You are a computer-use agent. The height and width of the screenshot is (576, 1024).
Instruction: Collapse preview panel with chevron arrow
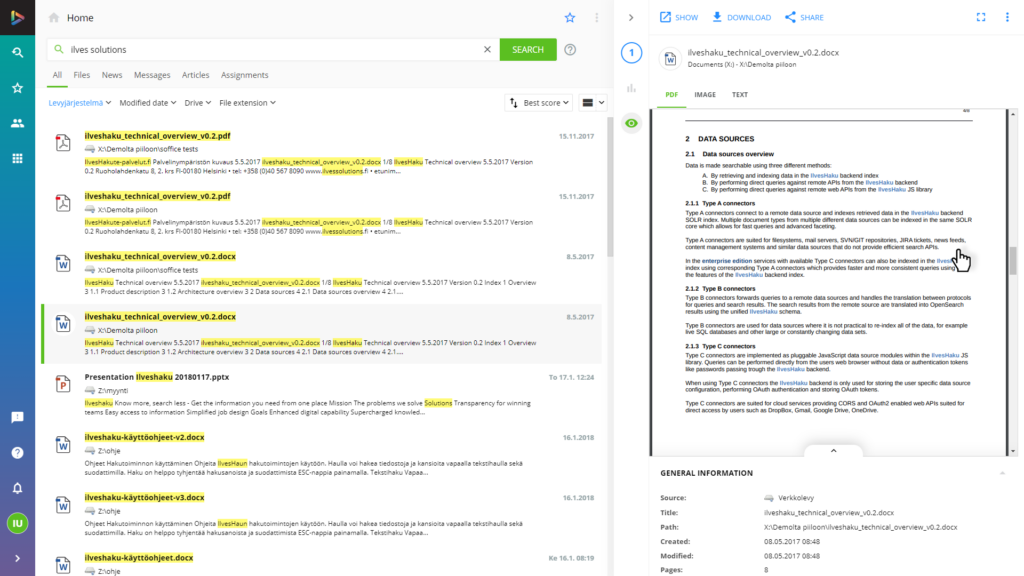pos(631,18)
